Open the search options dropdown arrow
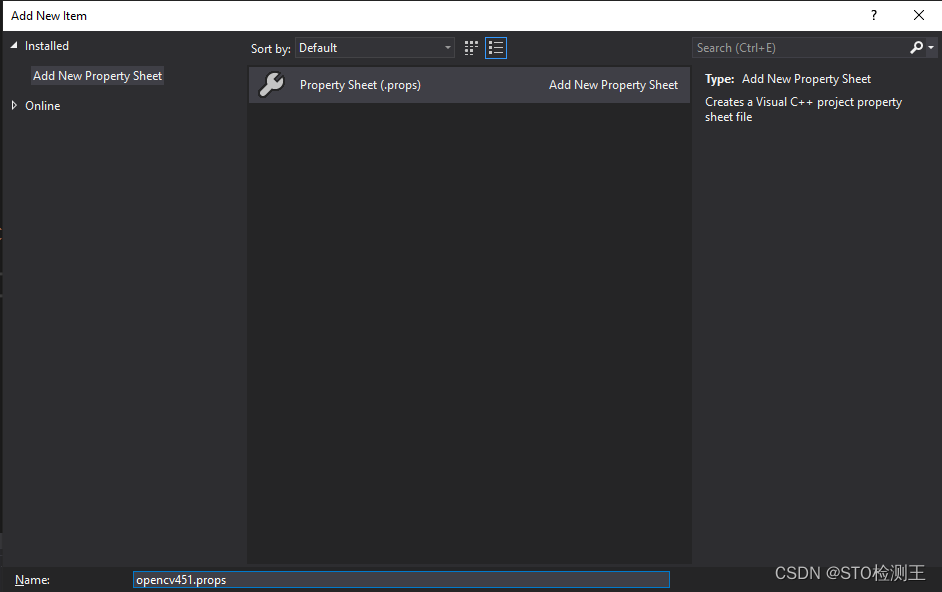Viewport: 942px width, 592px height. (x=930, y=47)
